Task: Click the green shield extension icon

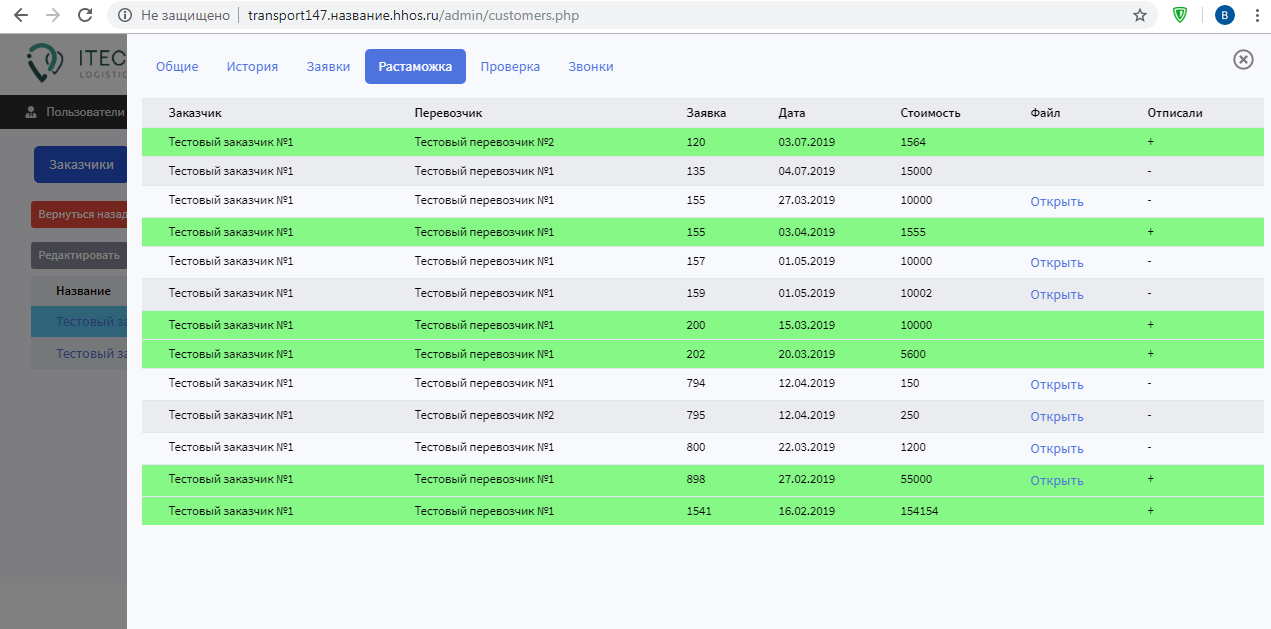Action: click(x=1180, y=15)
